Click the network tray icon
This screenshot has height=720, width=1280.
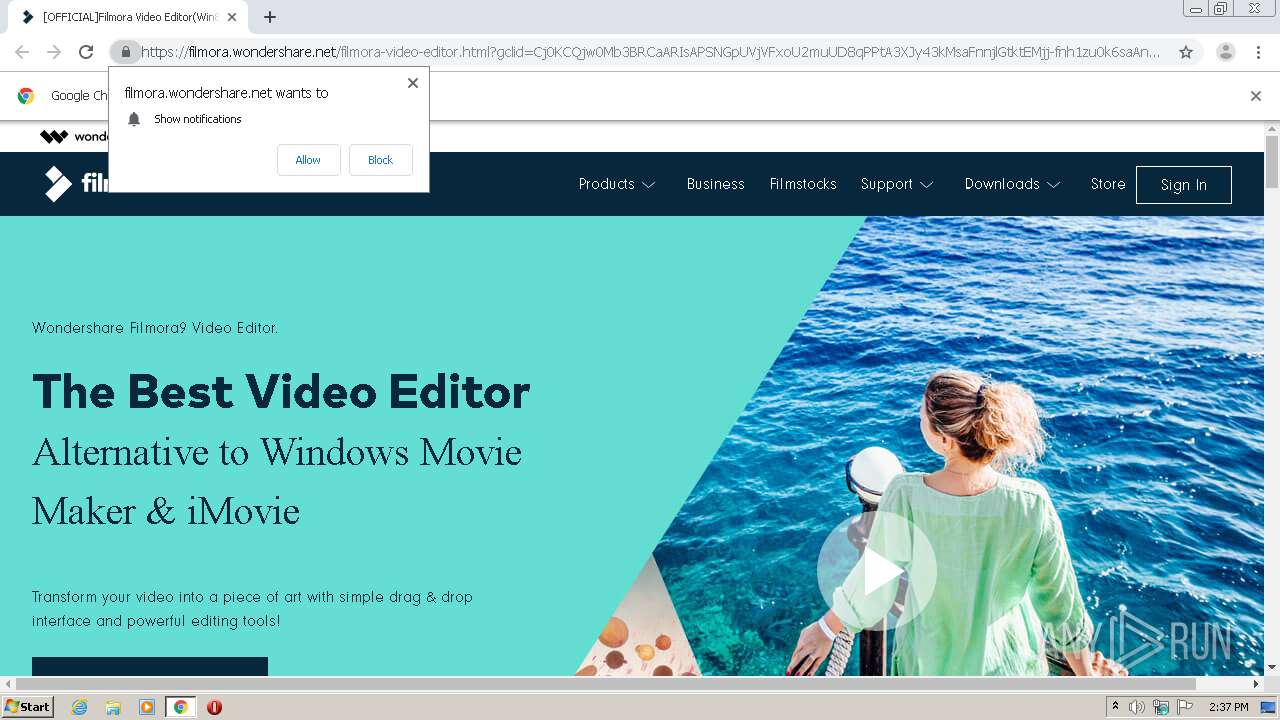pyautogui.click(x=1160, y=707)
